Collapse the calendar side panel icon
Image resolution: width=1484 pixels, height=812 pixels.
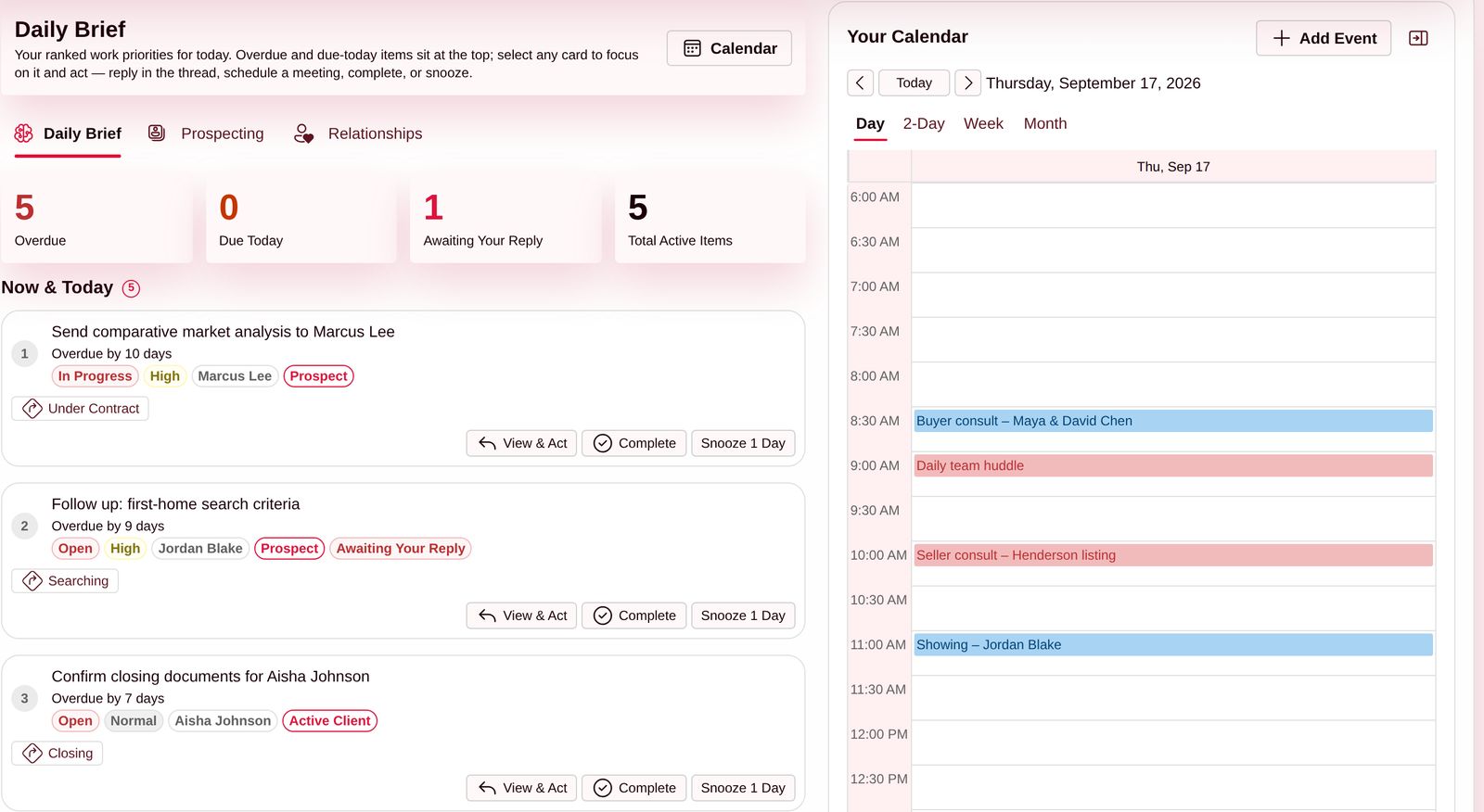tap(1418, 38)
